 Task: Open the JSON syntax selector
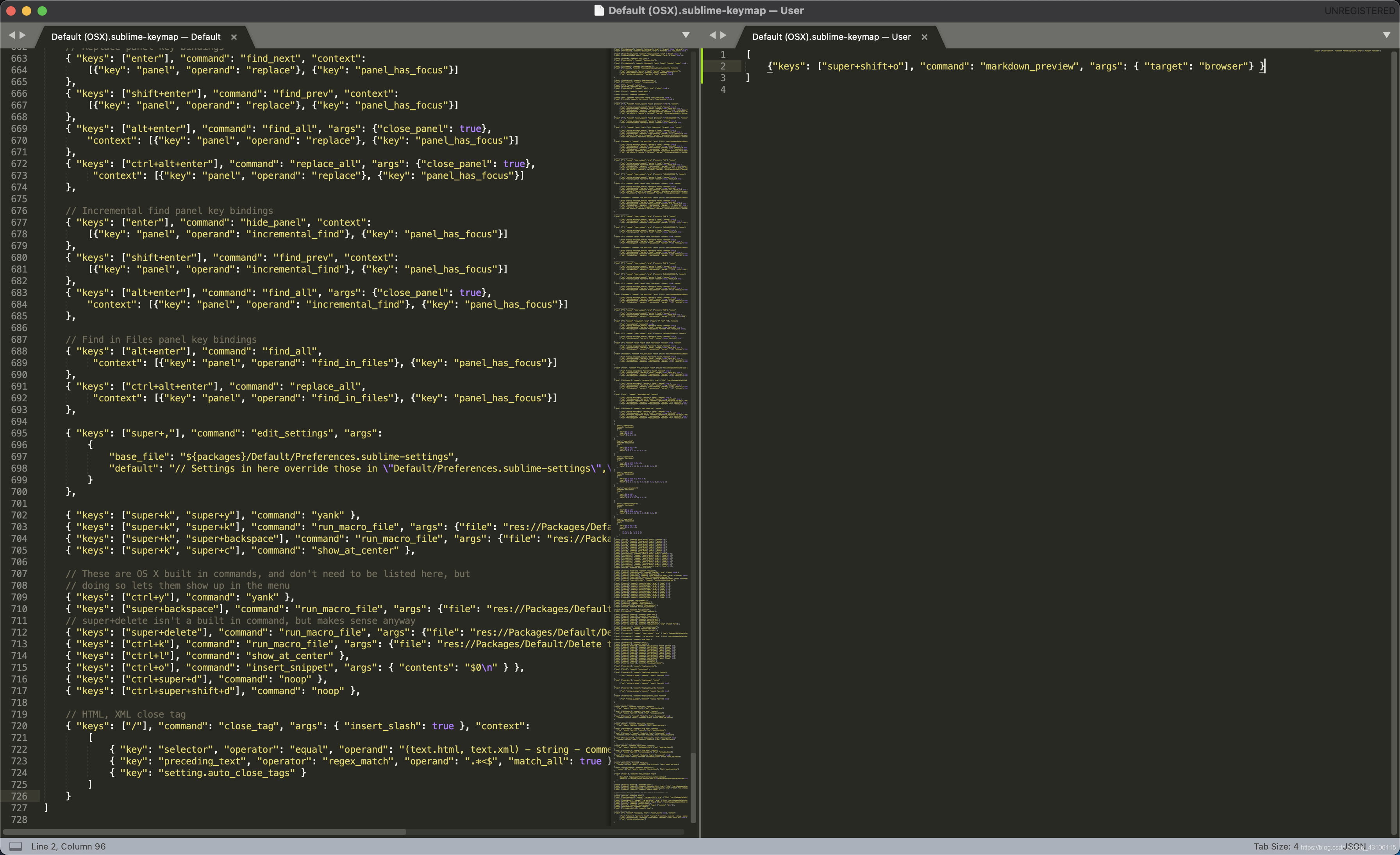pyautogui.click(x=1355, y=846)
